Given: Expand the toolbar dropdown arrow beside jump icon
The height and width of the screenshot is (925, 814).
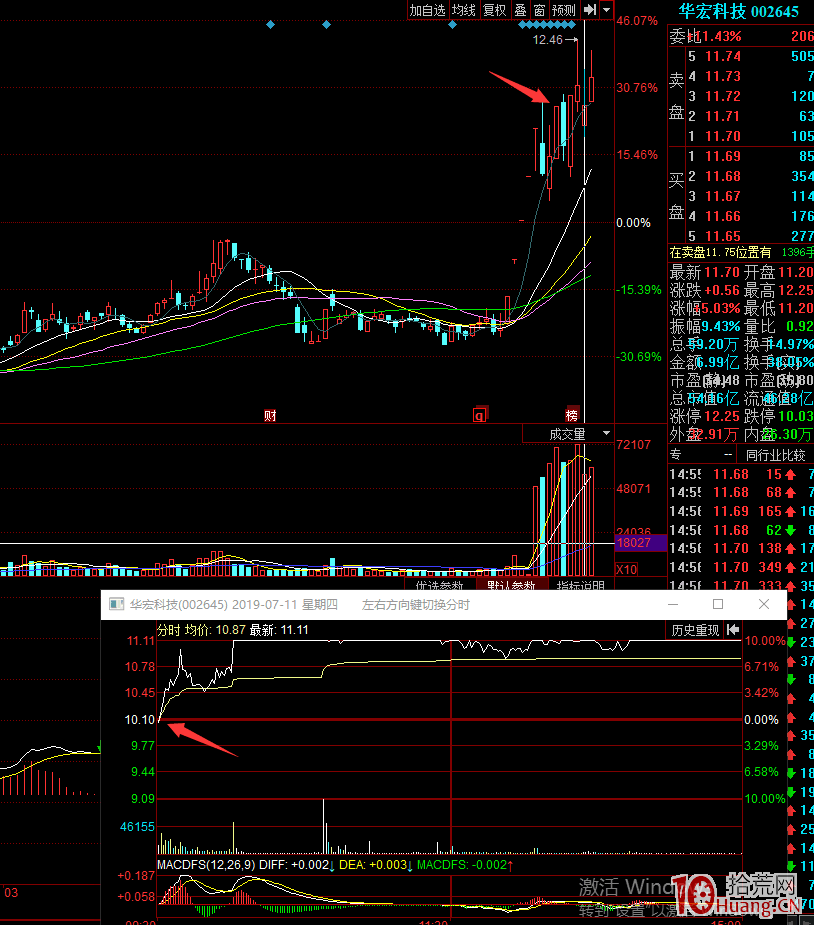Looking at the screenshot, I should tap(606, 10).
